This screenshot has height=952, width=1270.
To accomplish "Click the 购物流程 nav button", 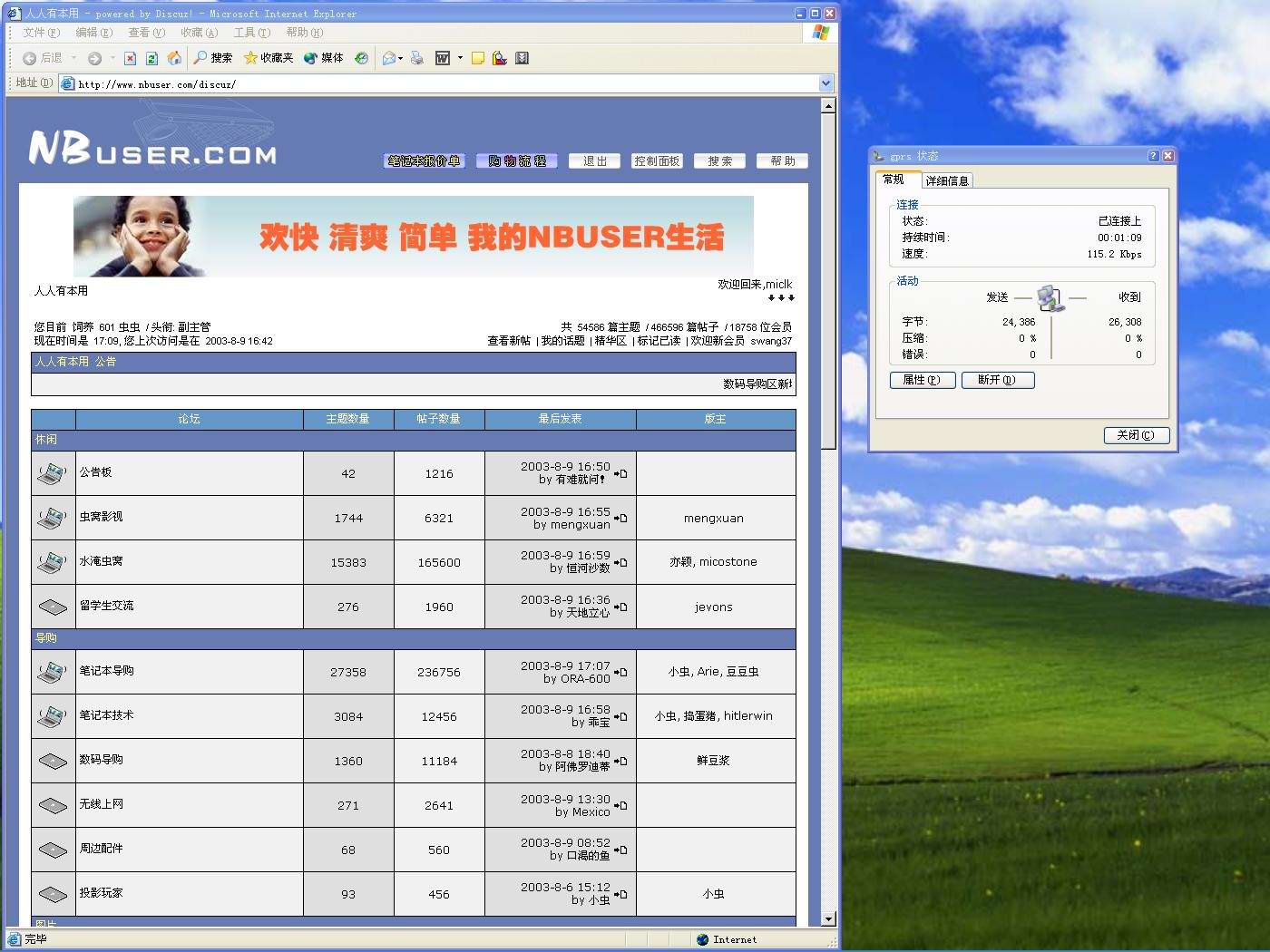I will 517,161.
